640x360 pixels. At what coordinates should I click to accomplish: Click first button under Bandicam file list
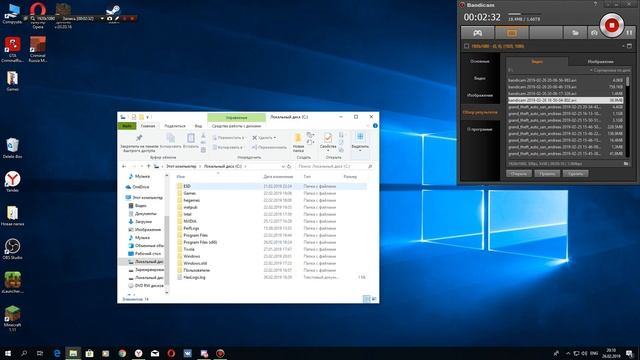point(519,173)
